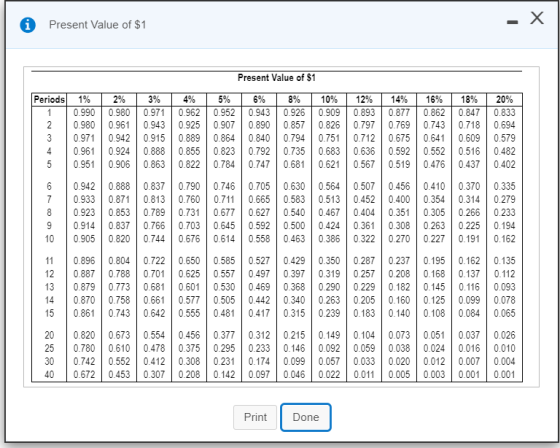Click the period 11 row label
Viewport: 560px width, 448px height.
click(x=49, y=261)
